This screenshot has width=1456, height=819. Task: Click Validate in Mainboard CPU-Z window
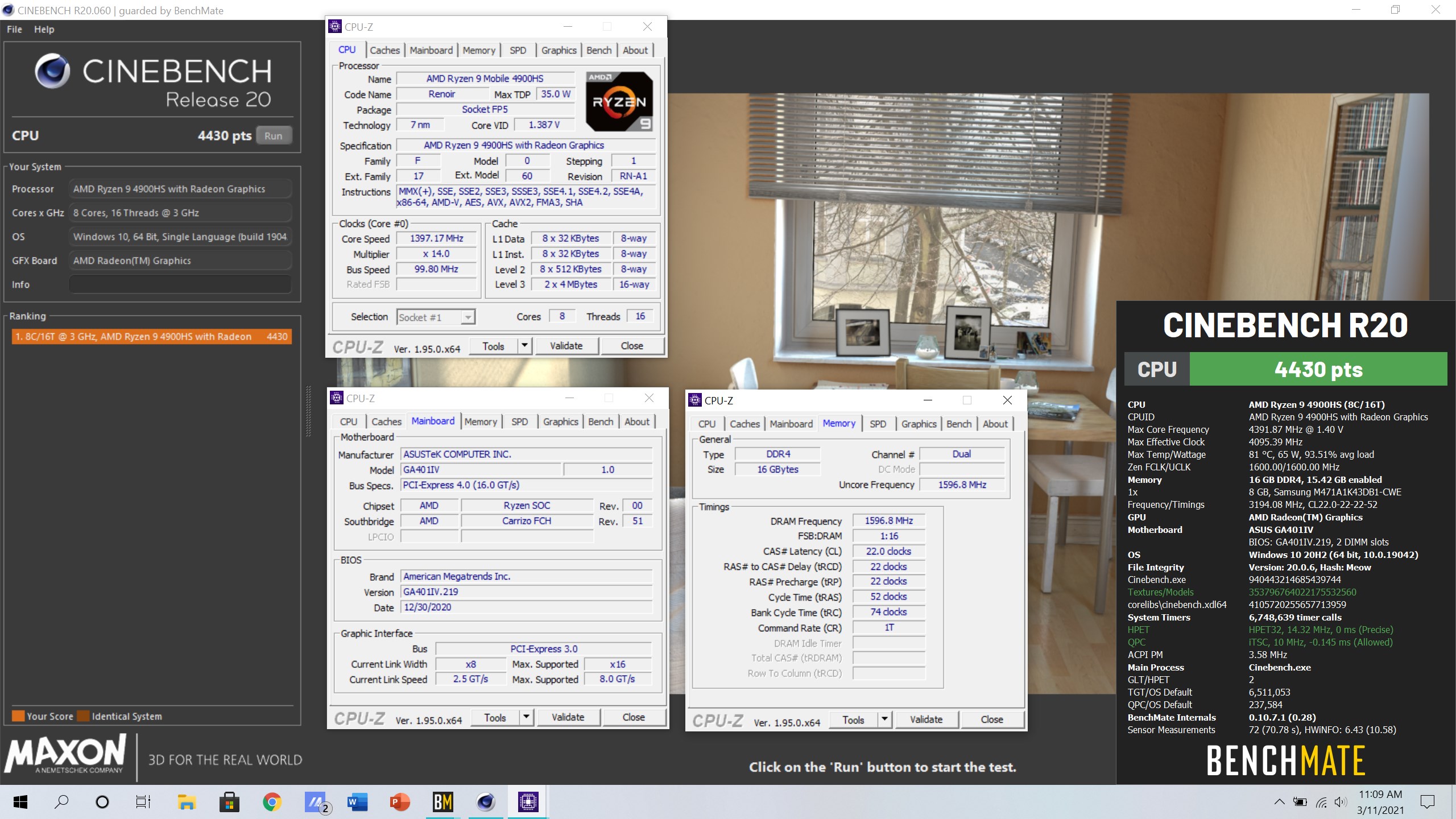pyautogui.click(x=568, y=717)
